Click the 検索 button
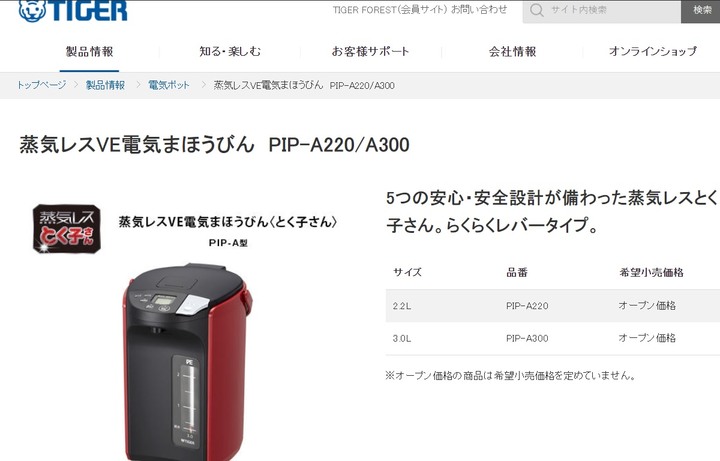This screenshot has height=461, width=720. click(701, 11)
